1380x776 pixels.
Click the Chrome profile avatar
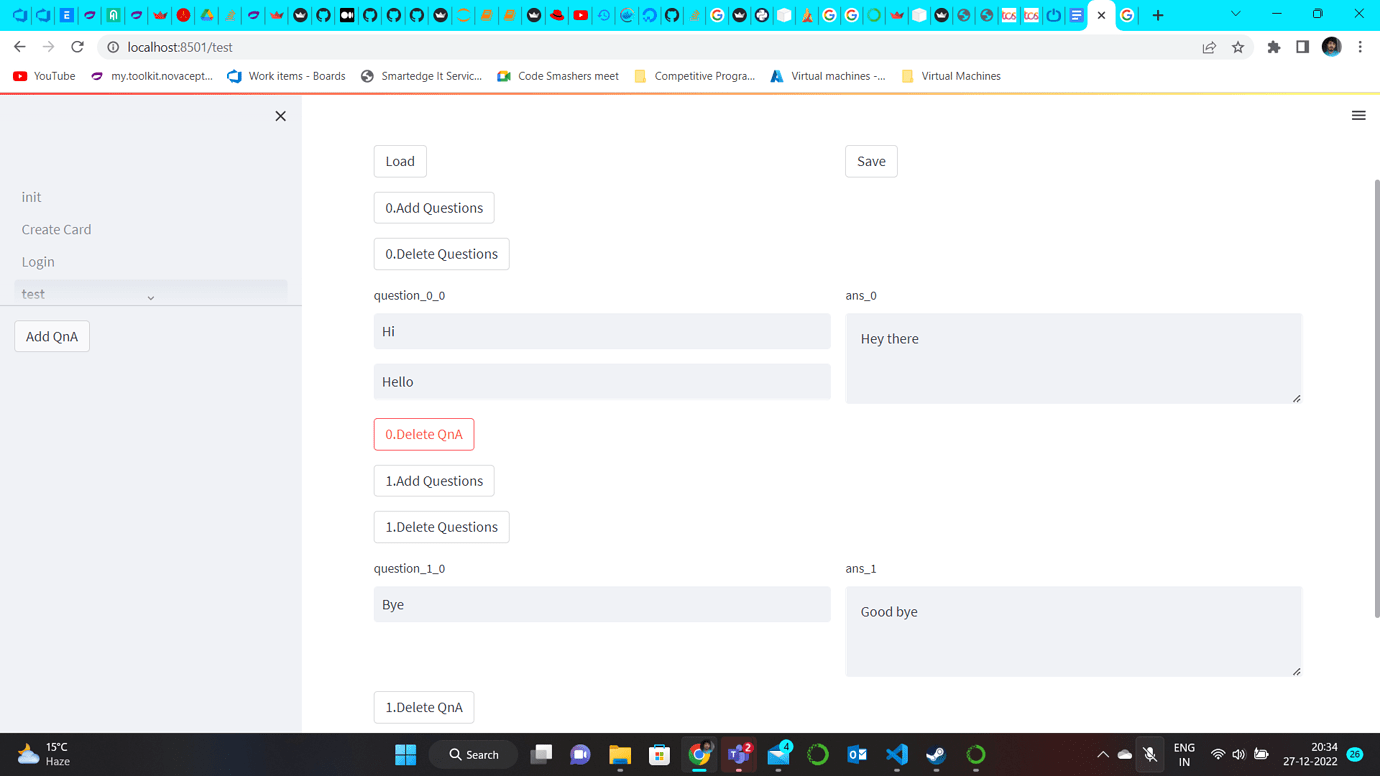pos(1331,46)
